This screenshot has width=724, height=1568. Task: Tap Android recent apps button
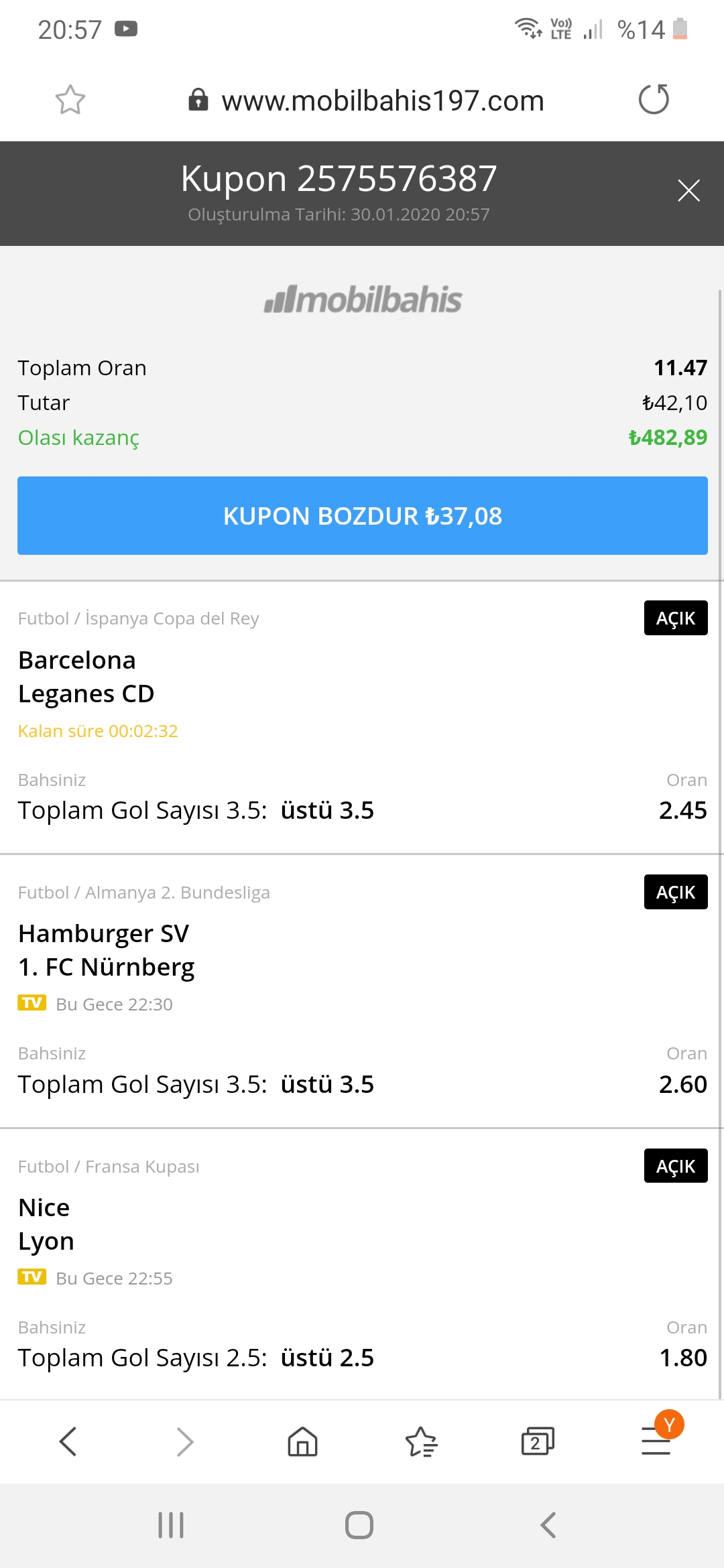coord(171,1525)
